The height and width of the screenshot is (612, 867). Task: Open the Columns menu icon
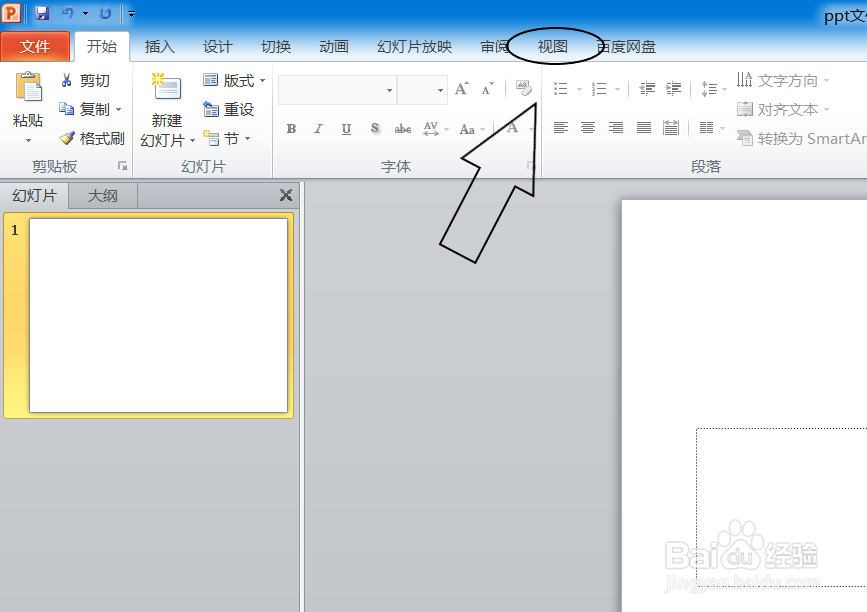(712, 128)
